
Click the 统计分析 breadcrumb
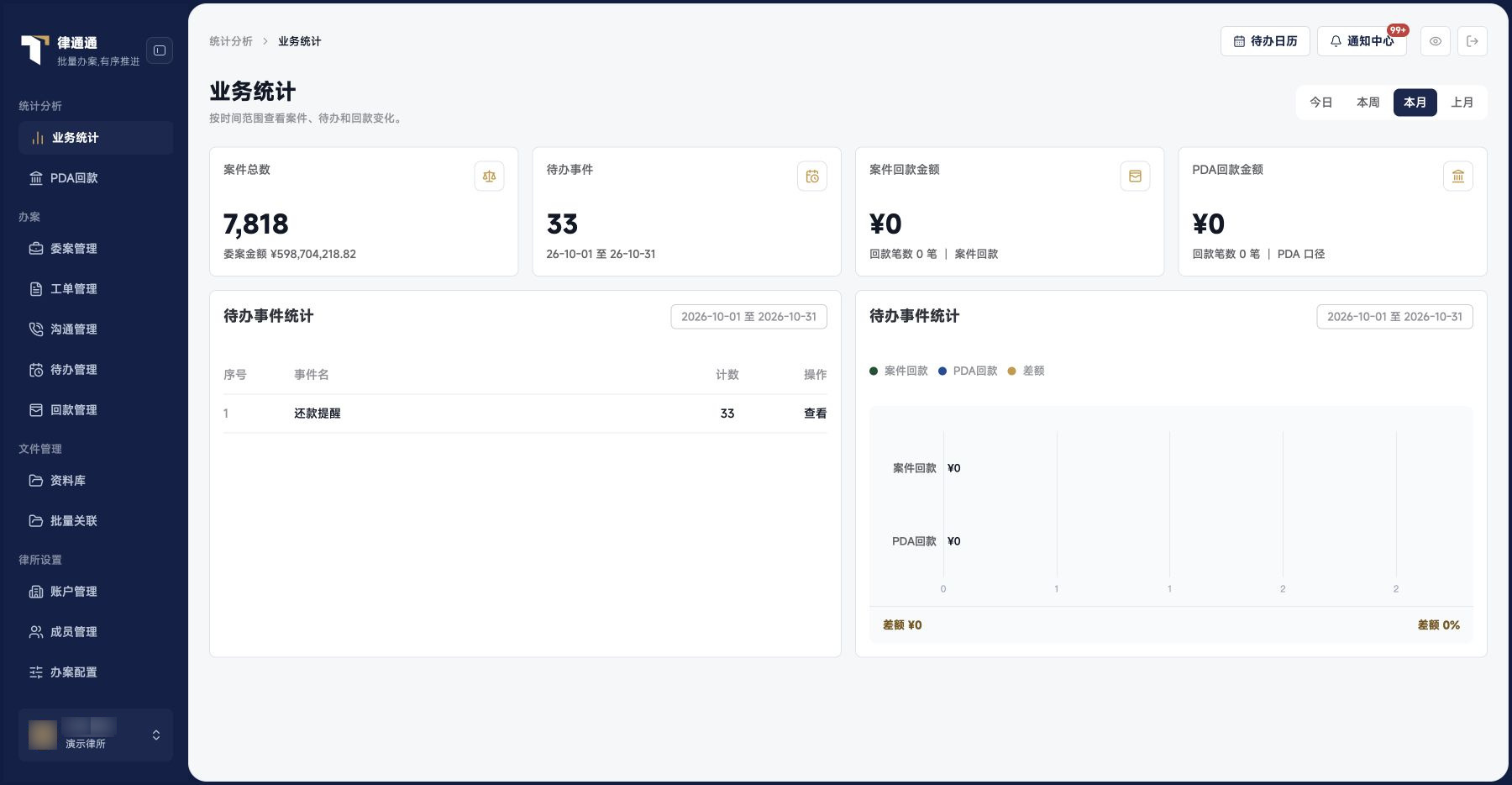coord(231,41)
